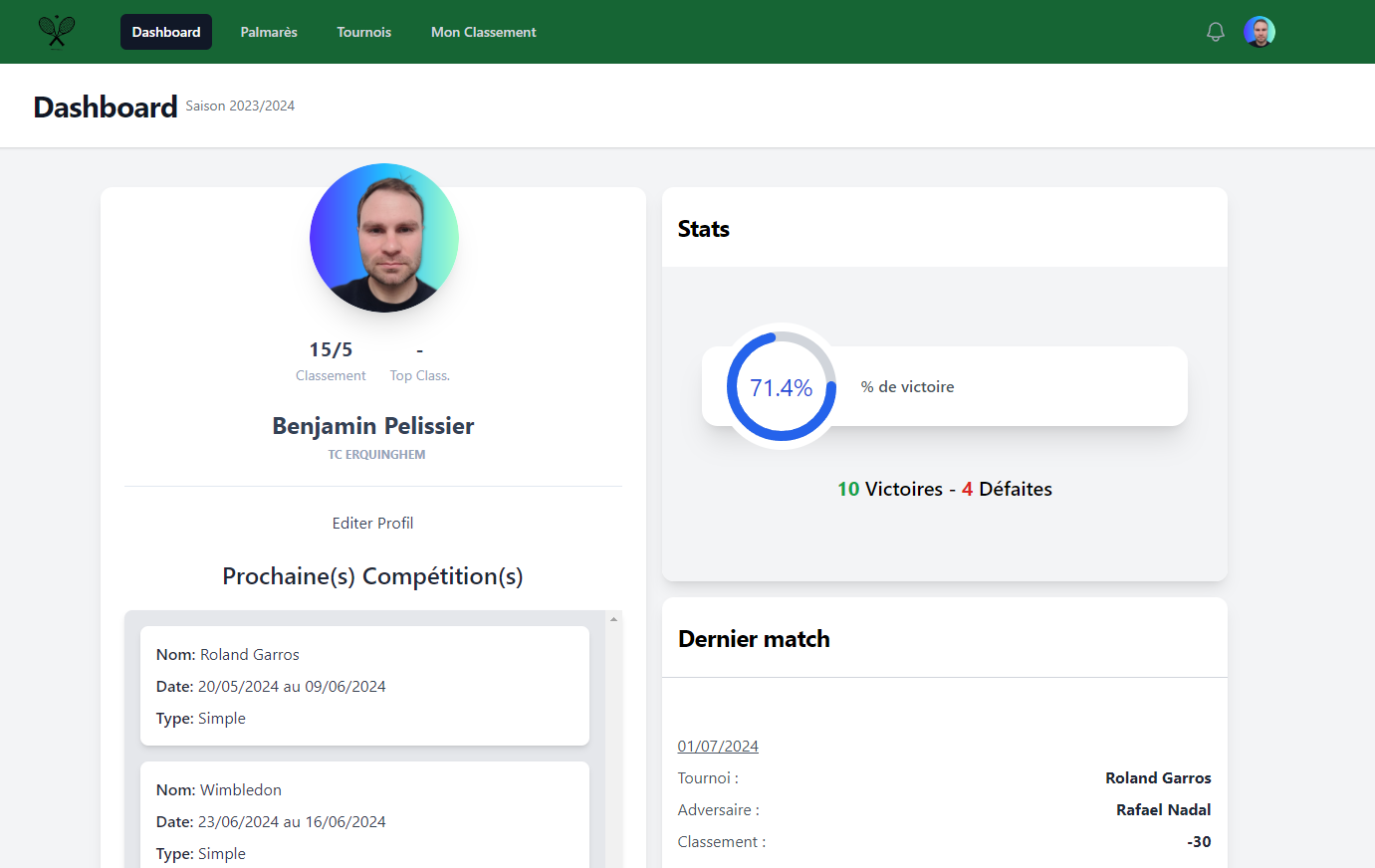
Task: Click the scroll up arrow in competitions list
Action: click(613, 619)
